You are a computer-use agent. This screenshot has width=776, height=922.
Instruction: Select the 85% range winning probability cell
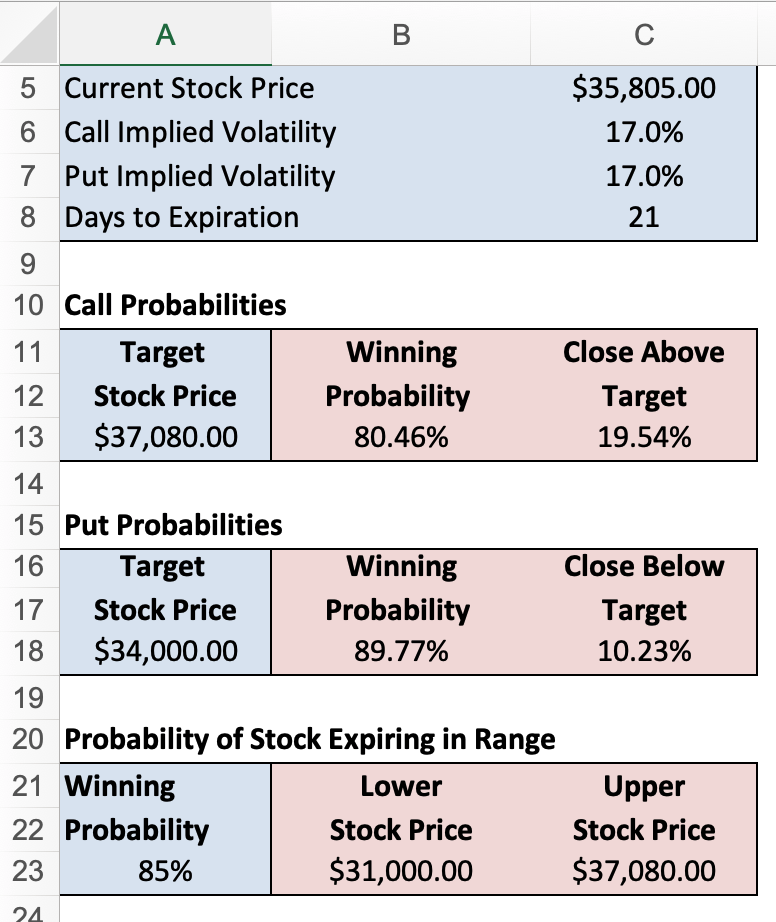click(166, 871)
